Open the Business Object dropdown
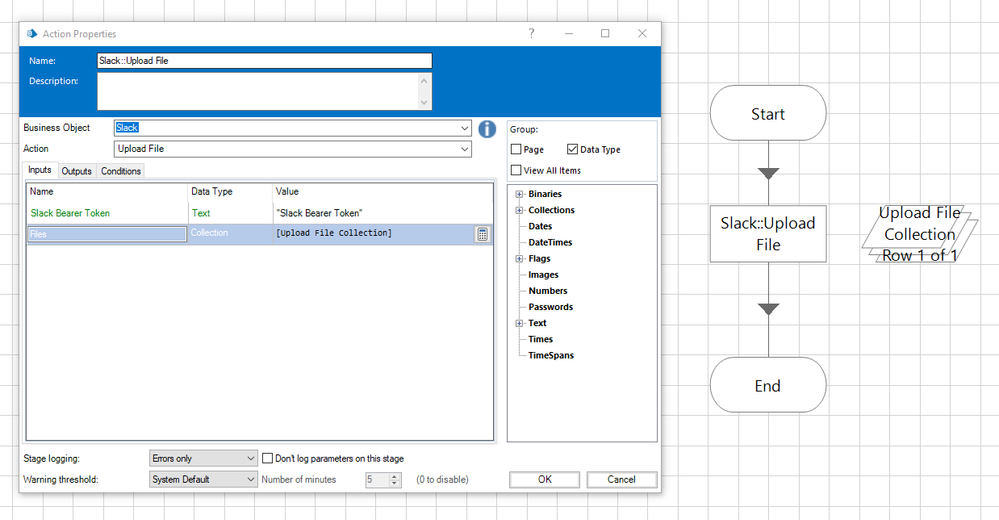The height and width of the screenshot is (520, 999). click(464, 128)
